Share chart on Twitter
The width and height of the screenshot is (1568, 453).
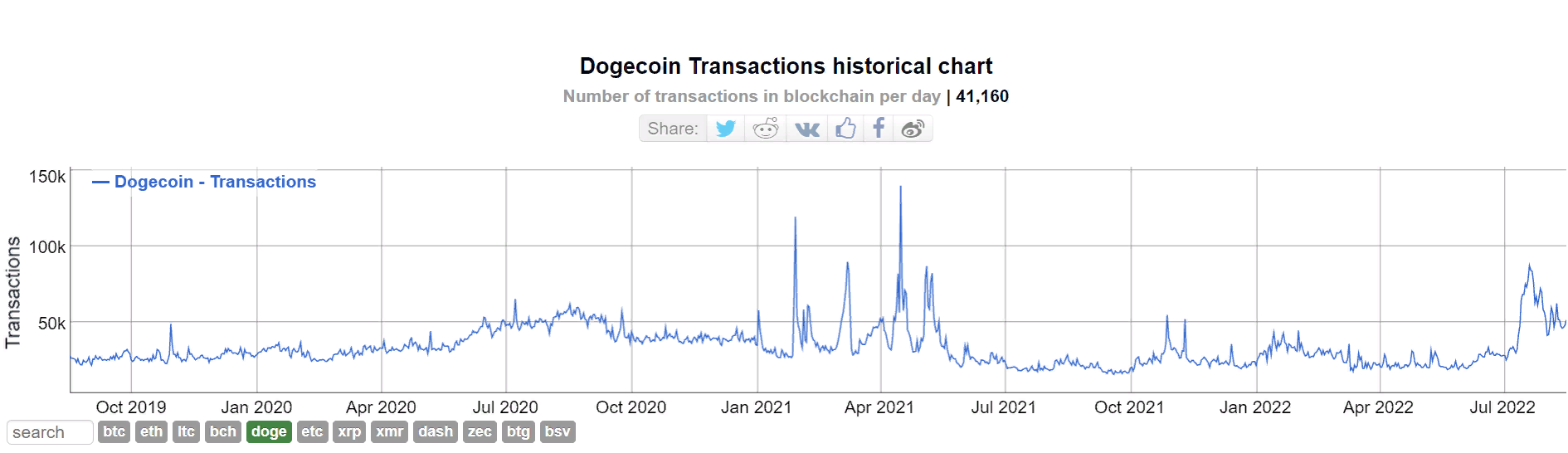726,129
